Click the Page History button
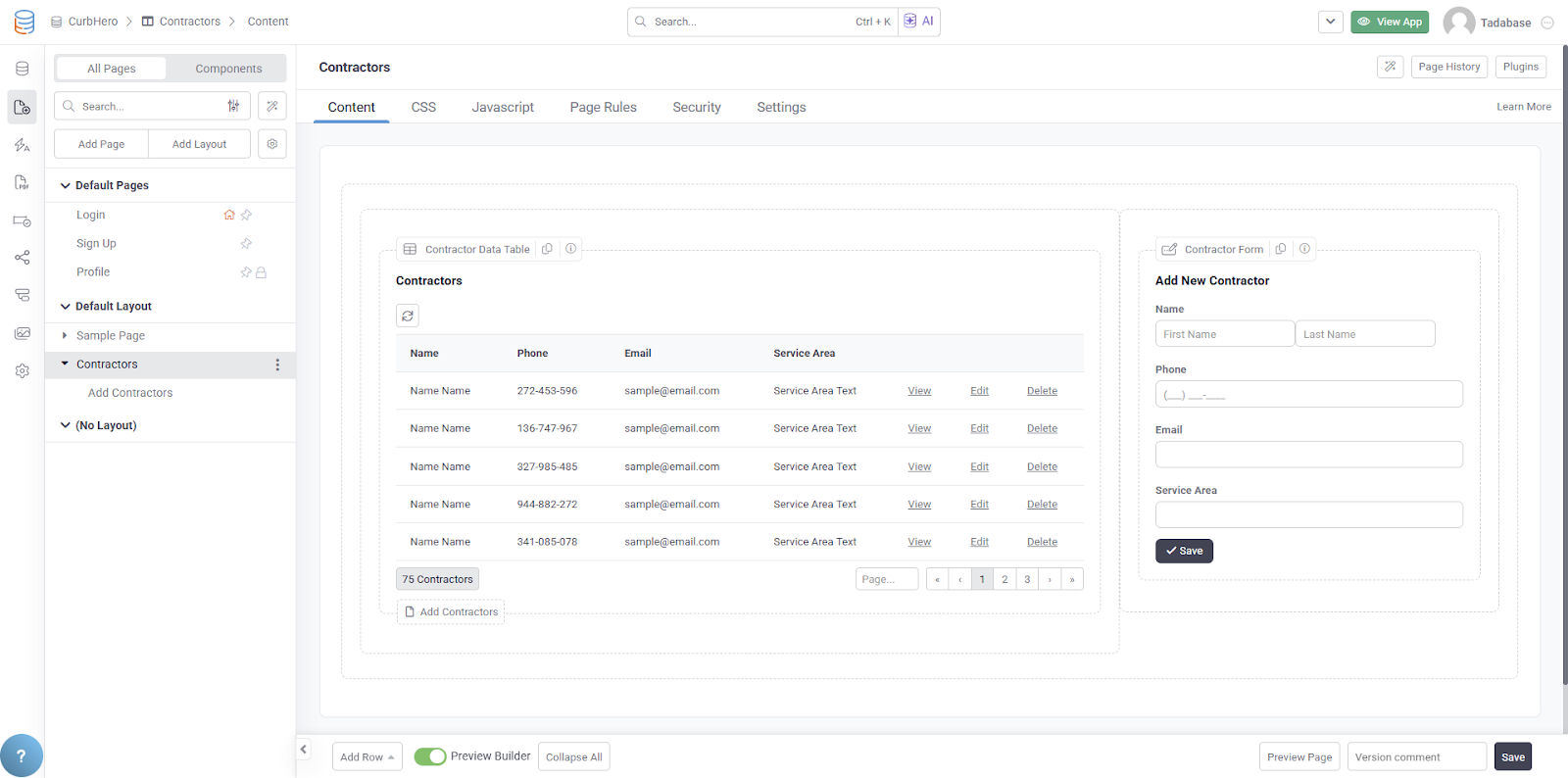The width and height of the screenshot is (1568, 778). coord(1448,67)
